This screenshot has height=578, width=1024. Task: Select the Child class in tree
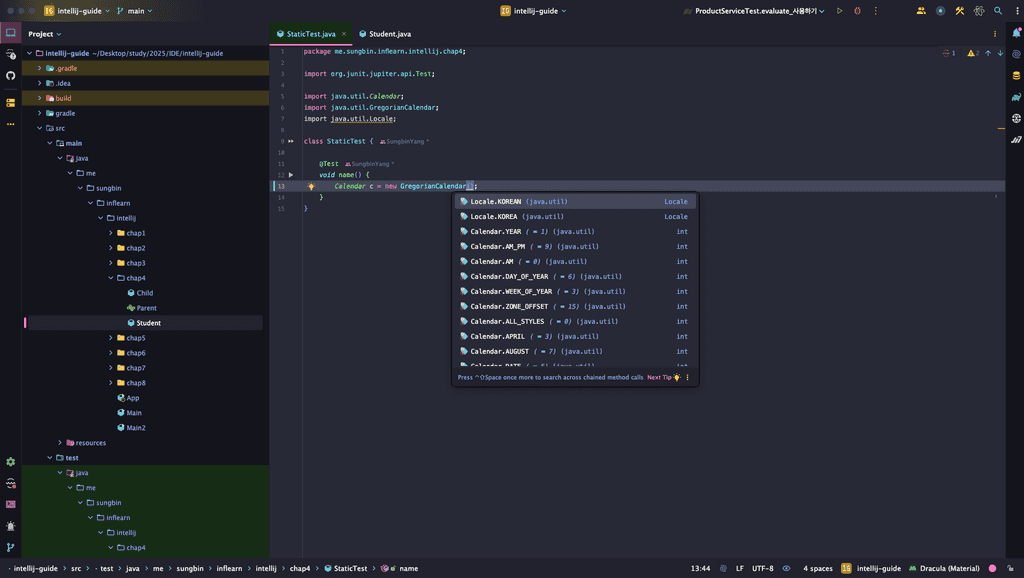click(140, 293)
